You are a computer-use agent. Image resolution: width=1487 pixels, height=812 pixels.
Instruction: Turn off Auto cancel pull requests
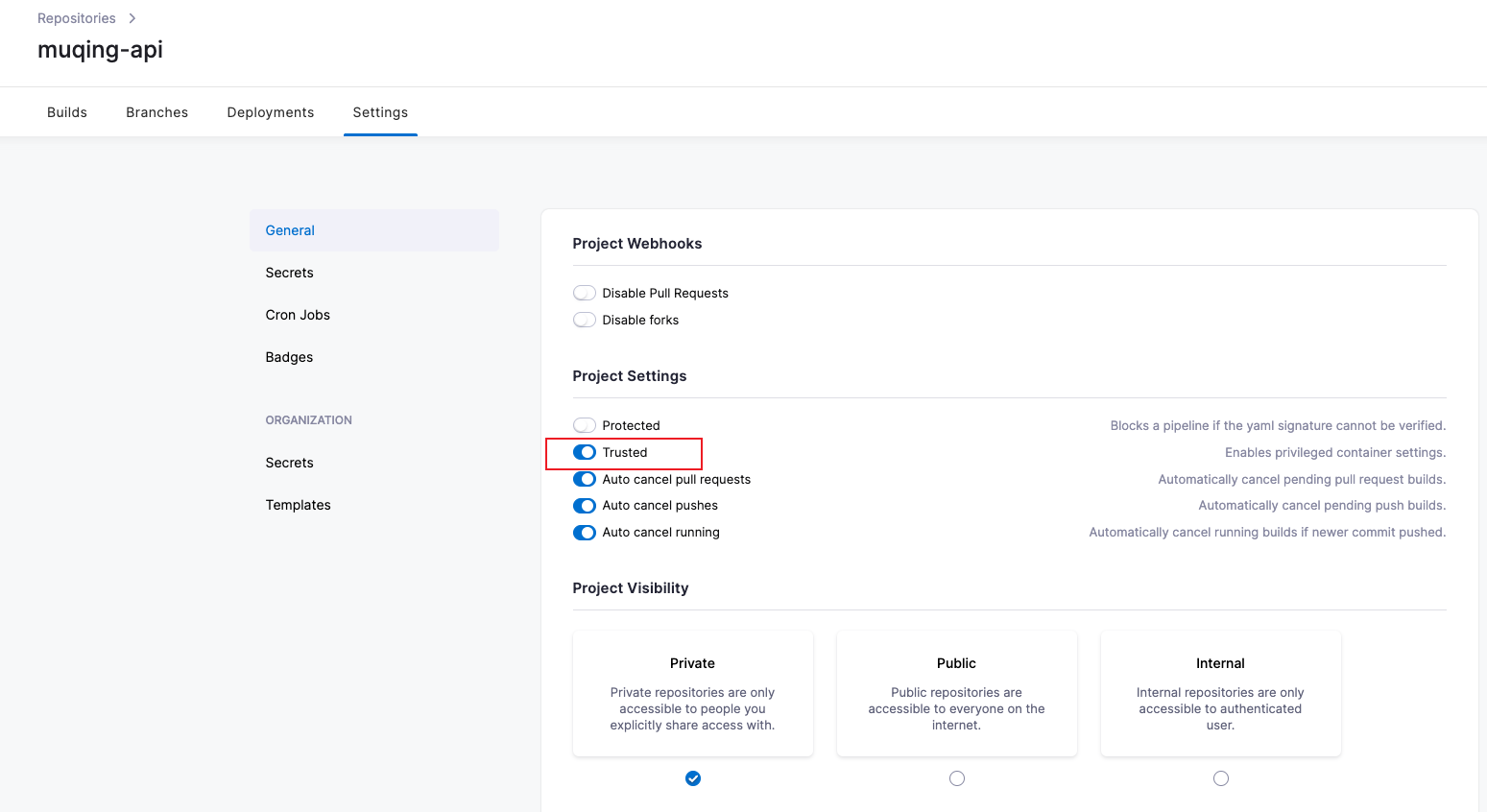click(x=585, y=479)
